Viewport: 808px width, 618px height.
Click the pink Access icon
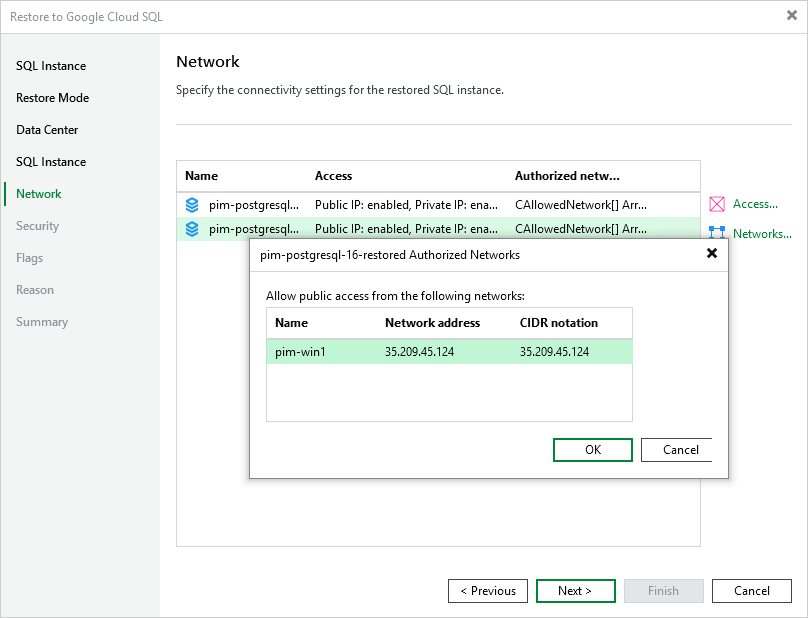tap(717, 204)
